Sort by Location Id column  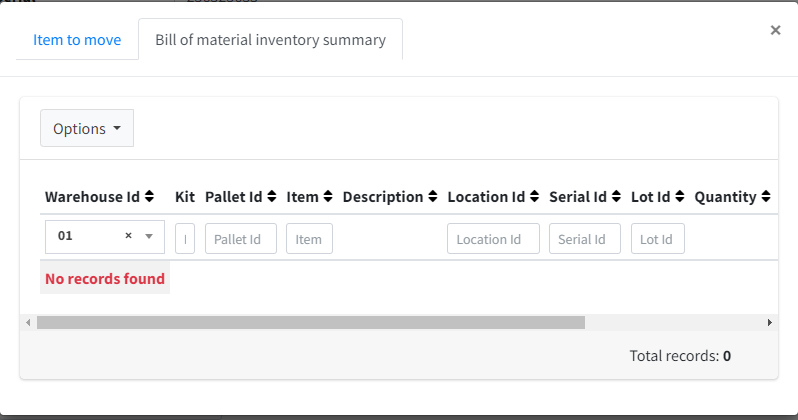(534, 197)
